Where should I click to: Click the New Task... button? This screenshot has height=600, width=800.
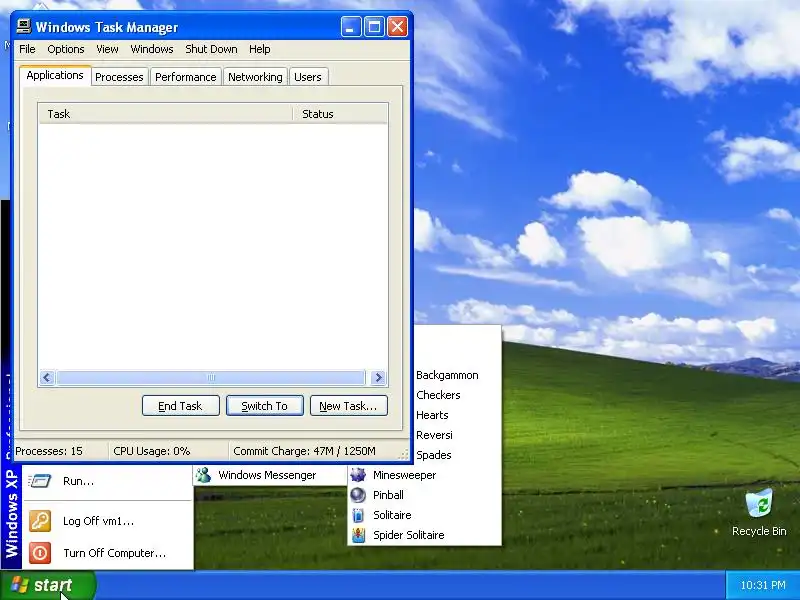(x=348, y=406)
